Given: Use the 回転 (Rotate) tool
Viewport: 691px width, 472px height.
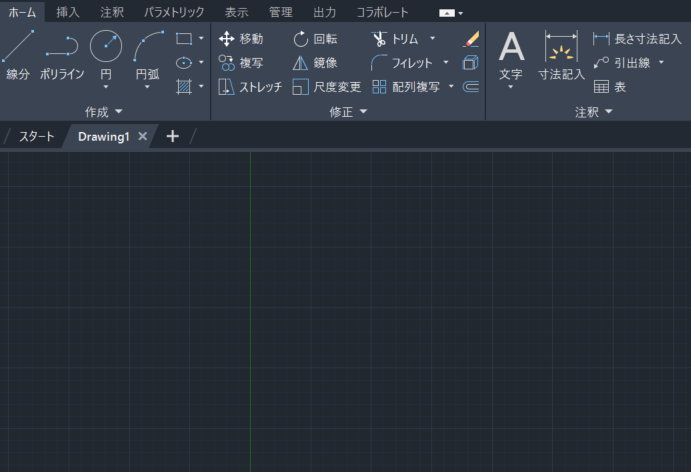Looking at the screenshot, I should point(315,39).
